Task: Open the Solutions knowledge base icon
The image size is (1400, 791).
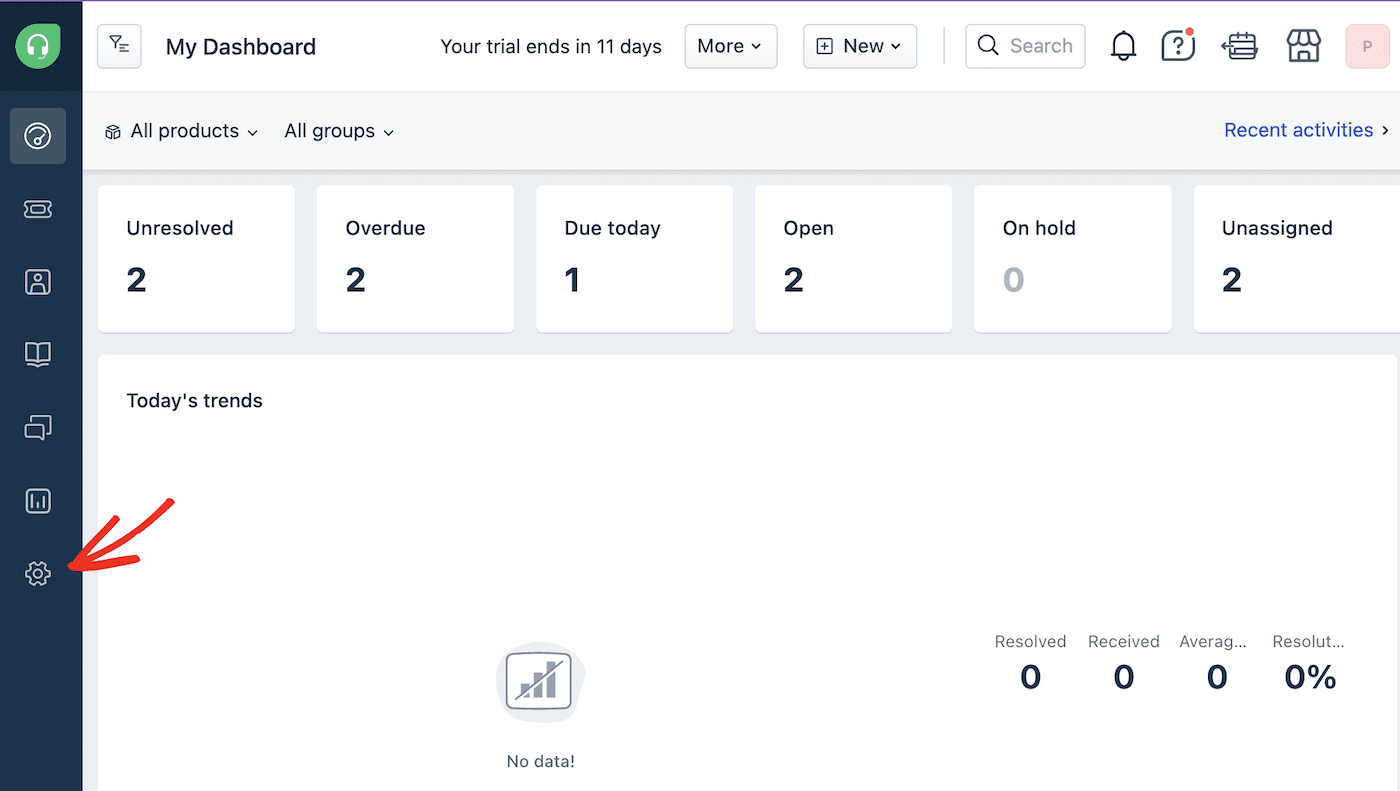Action: [x=37, y=354]
